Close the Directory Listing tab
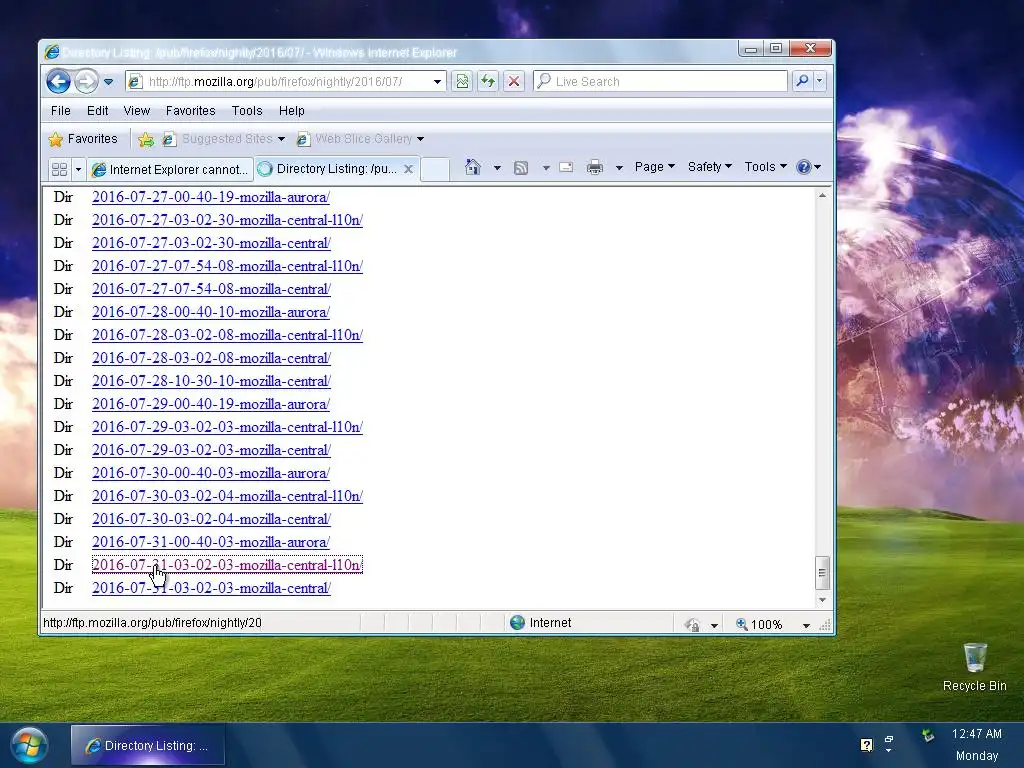The width and height of the screenshot is (1024, 768). (408, 169)
